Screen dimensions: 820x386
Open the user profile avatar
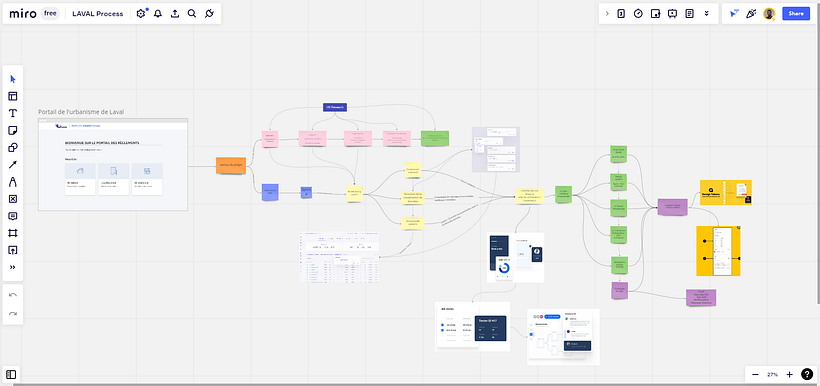click(x=769, y=14)
